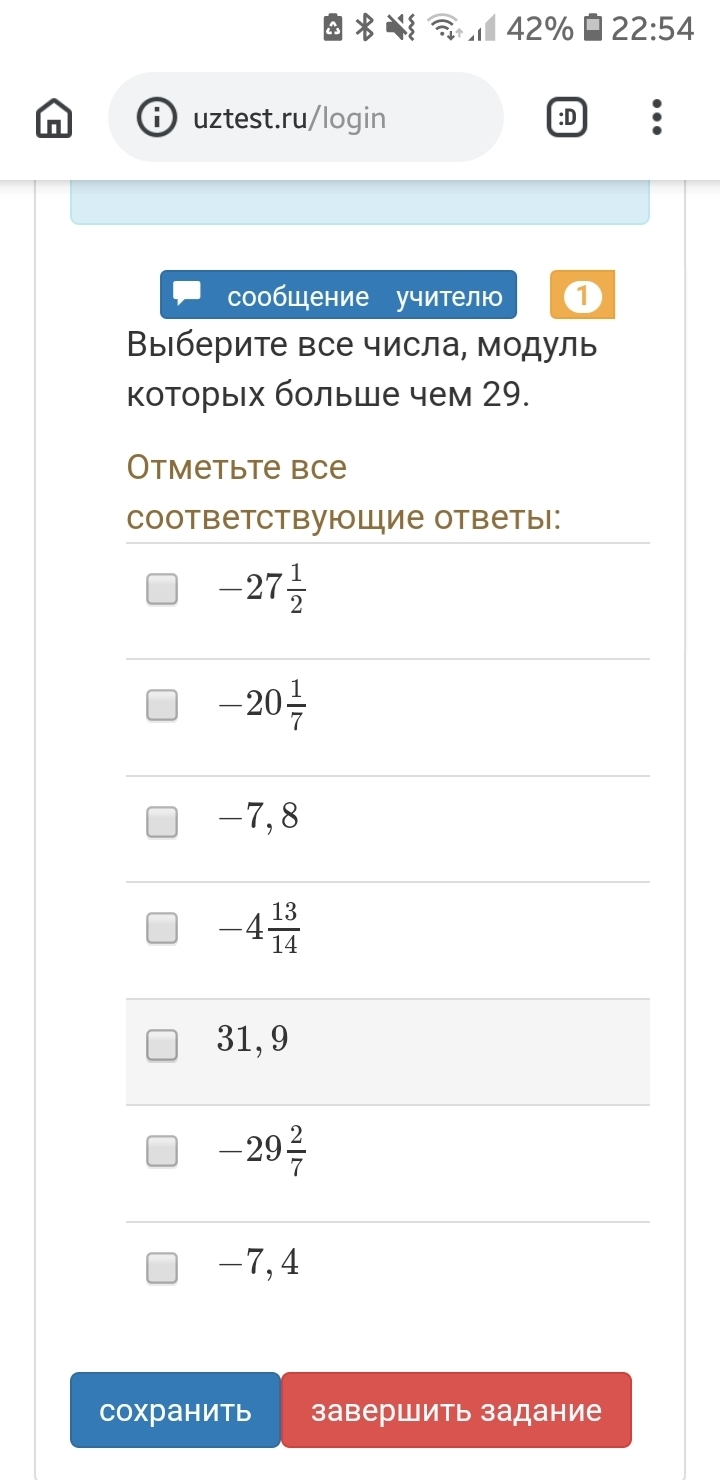
Task: Tap the orange number 1 badge
Action: 582,296
